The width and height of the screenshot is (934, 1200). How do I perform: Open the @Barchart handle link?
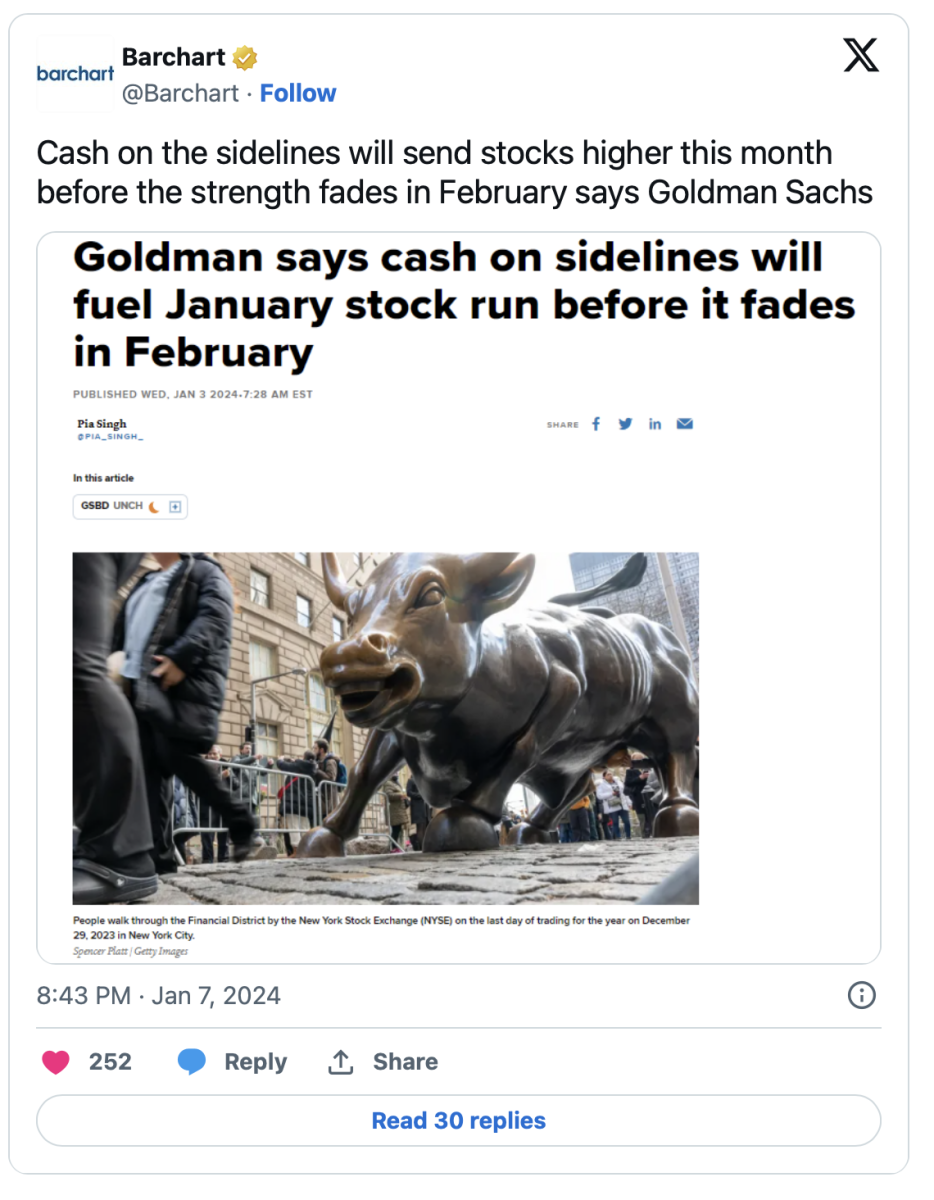point(180,93)
